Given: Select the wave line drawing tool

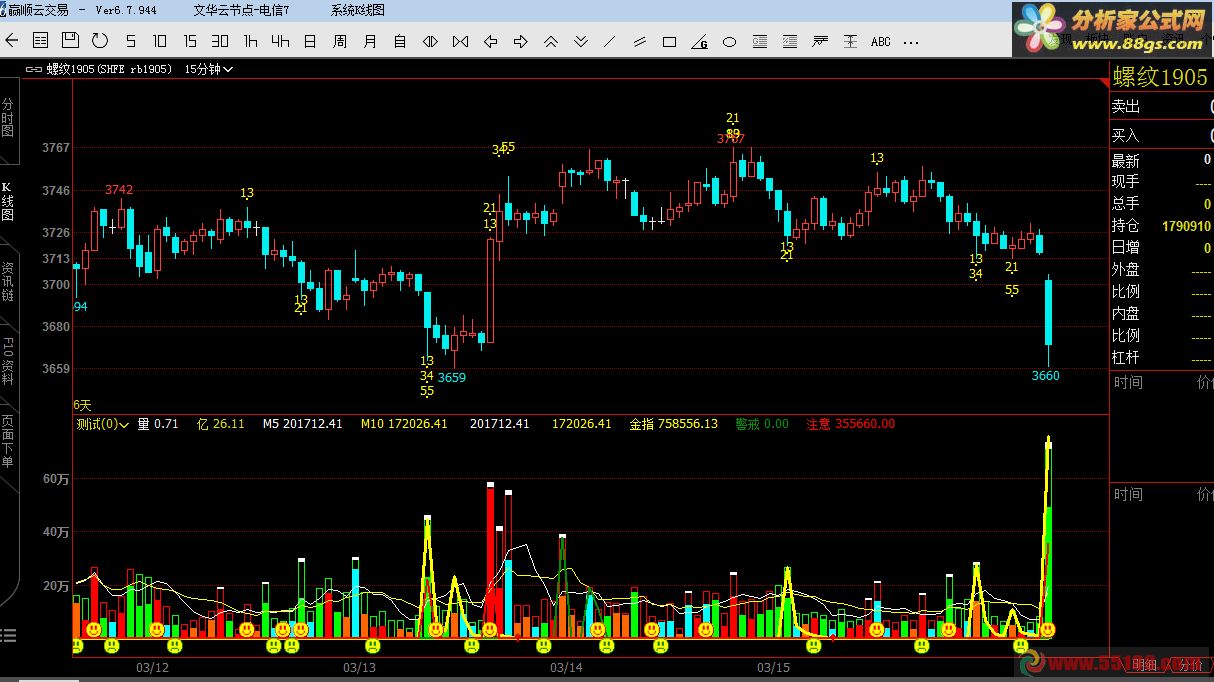Looking at the screenshot, I should 820,41.
